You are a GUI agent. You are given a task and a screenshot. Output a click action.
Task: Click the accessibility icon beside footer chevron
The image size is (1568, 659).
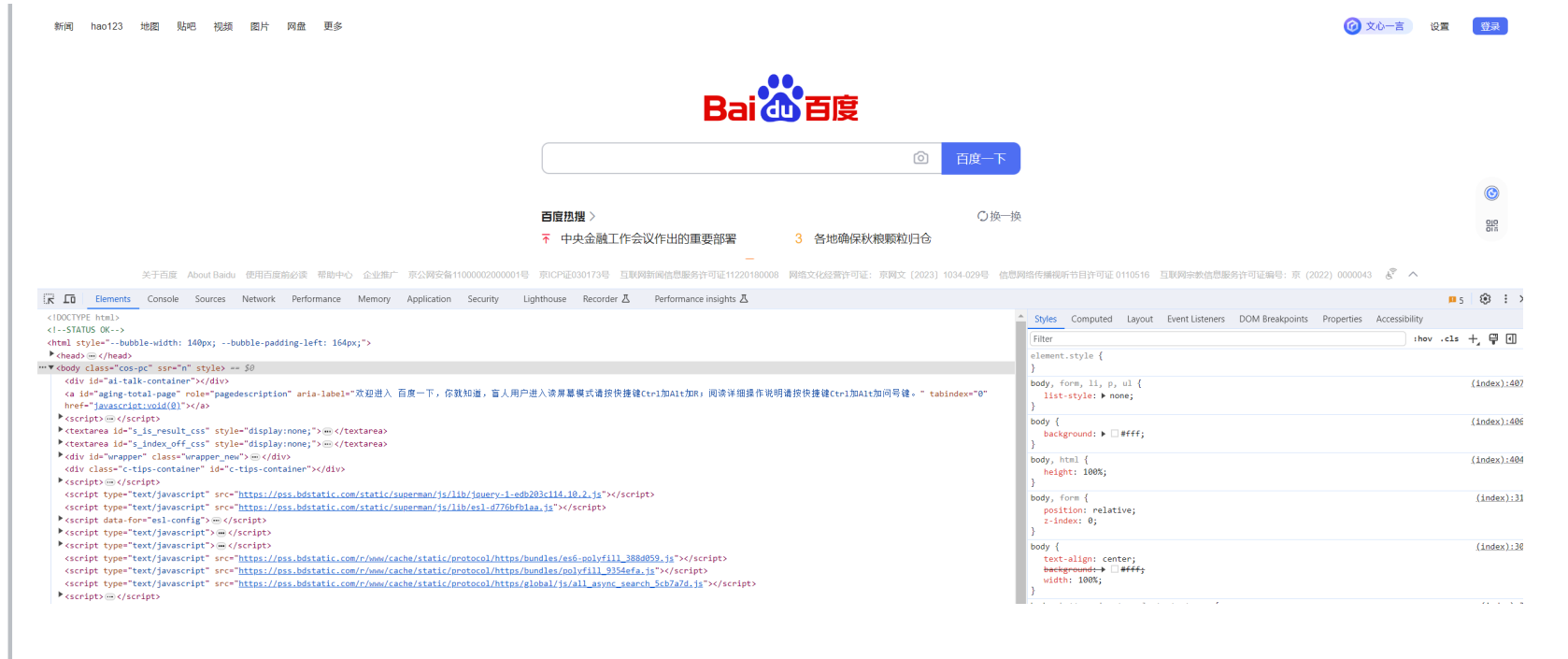click(x=1390, y=274)
